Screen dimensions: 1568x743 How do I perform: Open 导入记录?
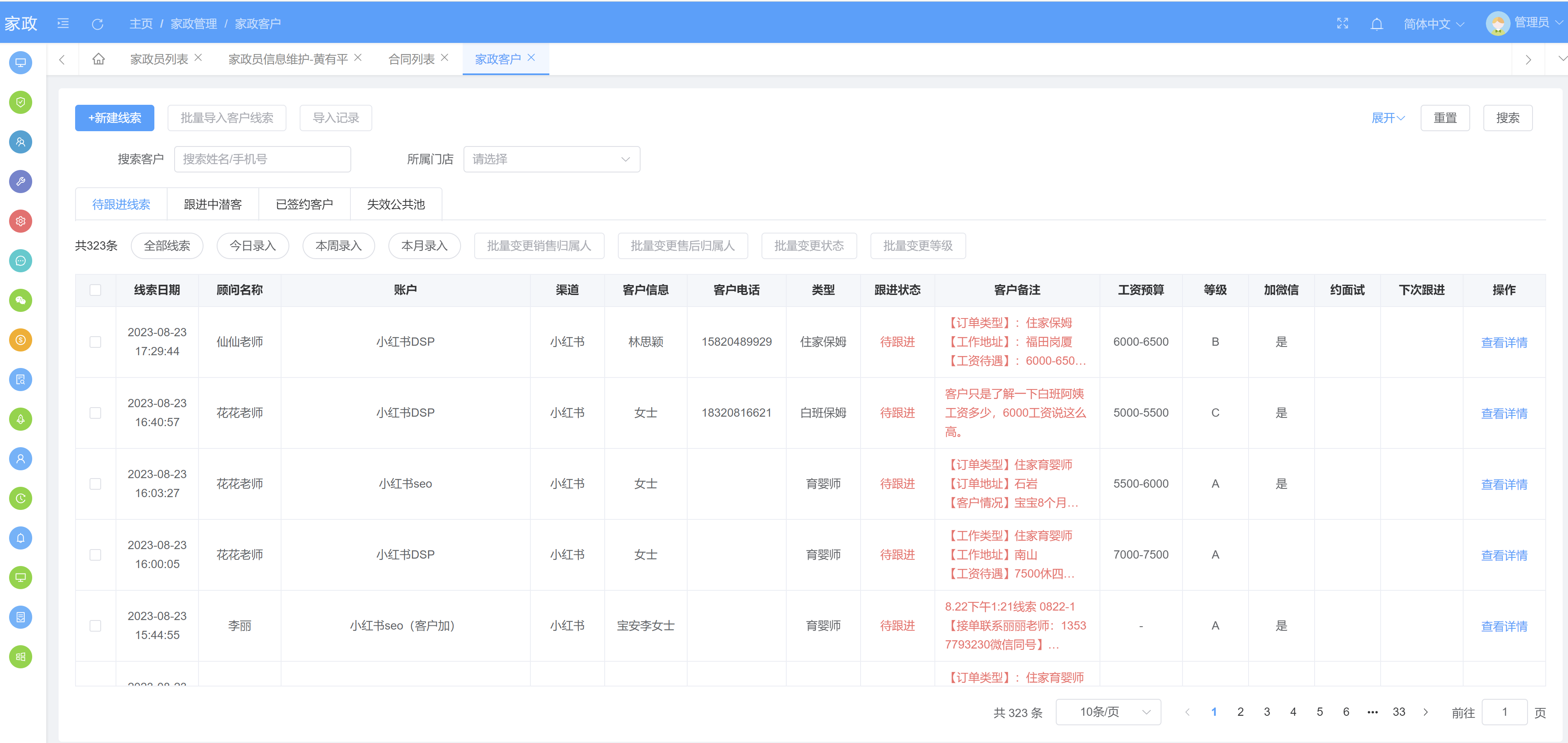(x=336, y=118)
